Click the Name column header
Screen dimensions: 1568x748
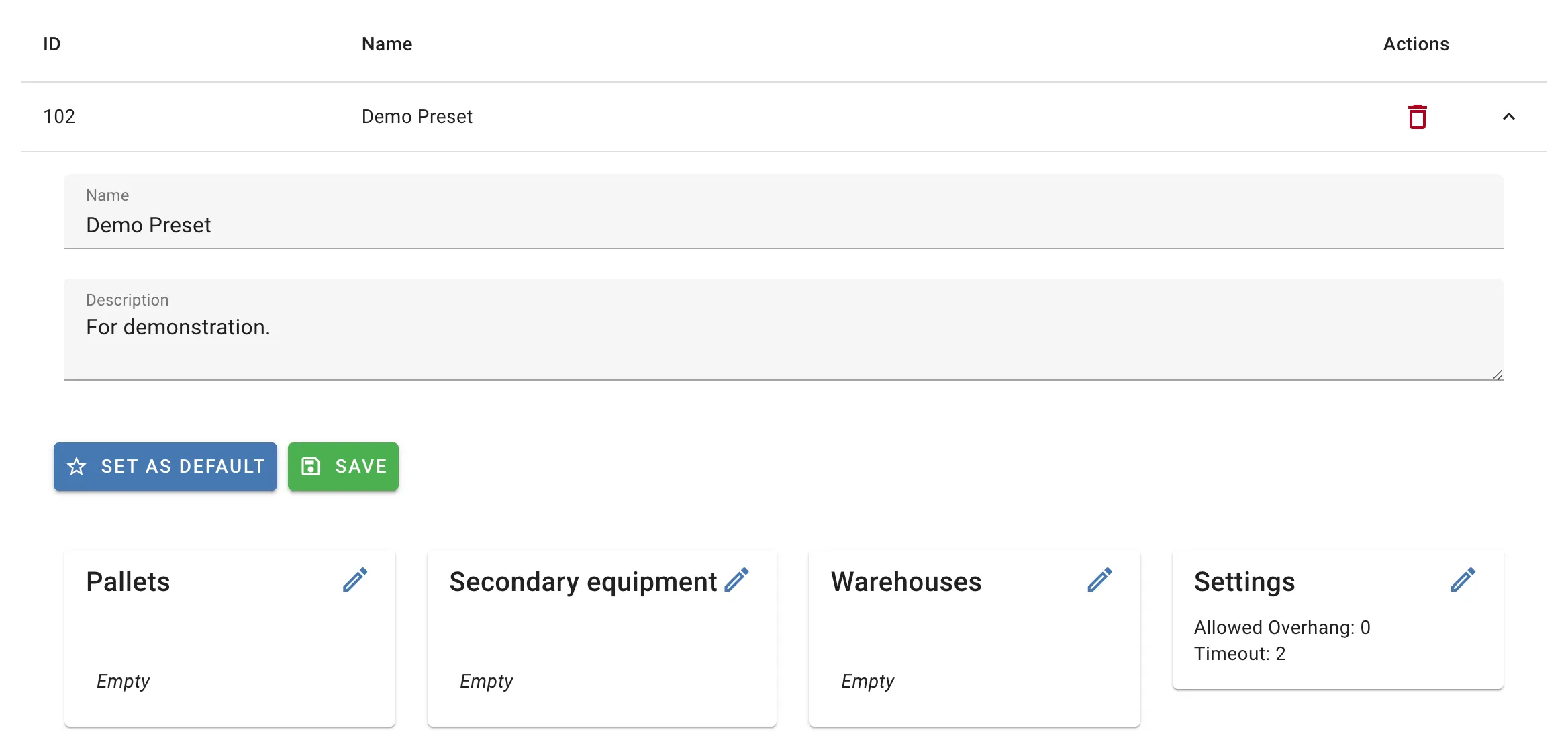pyautogui.click(x=387, y=44)
